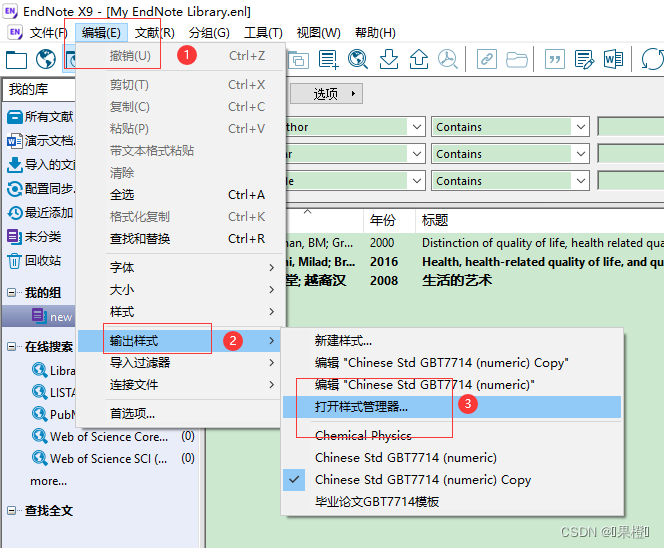The height and width of the screenshot is (548, 664).
Task: Choose 查找和替换 Find and Replace
Action: coord(181,239)
